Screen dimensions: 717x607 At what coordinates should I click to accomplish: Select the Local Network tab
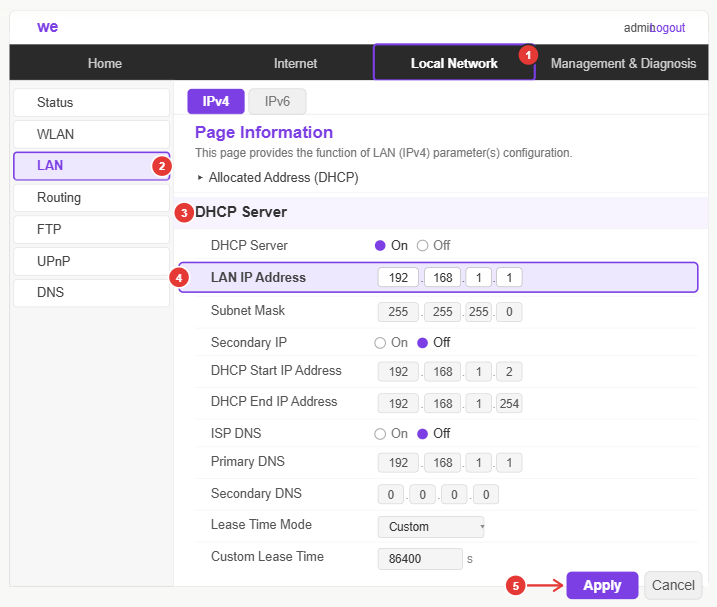(x=454, y=63)
